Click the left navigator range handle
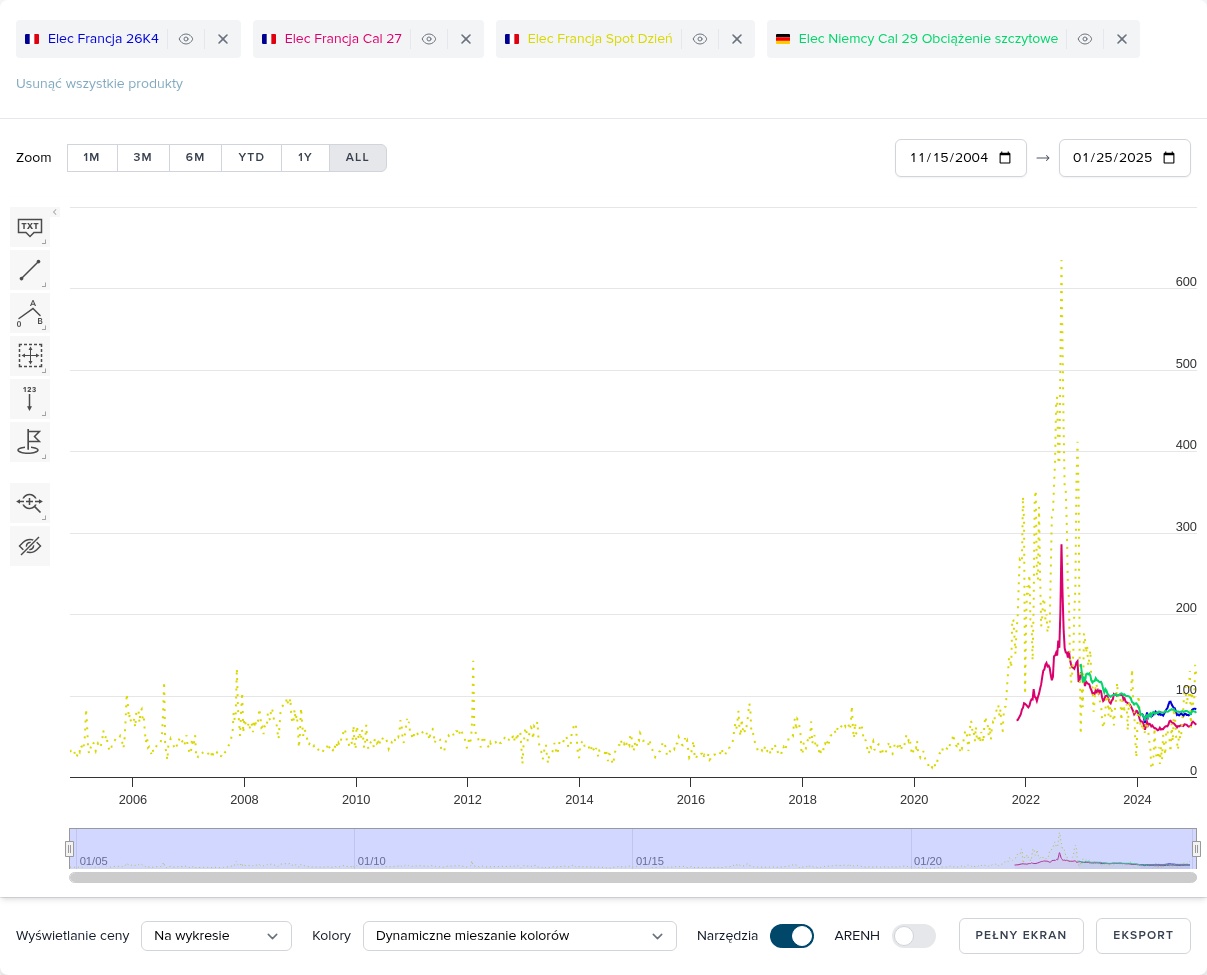This screenshot has width=1207, height=975. (69, 849)
